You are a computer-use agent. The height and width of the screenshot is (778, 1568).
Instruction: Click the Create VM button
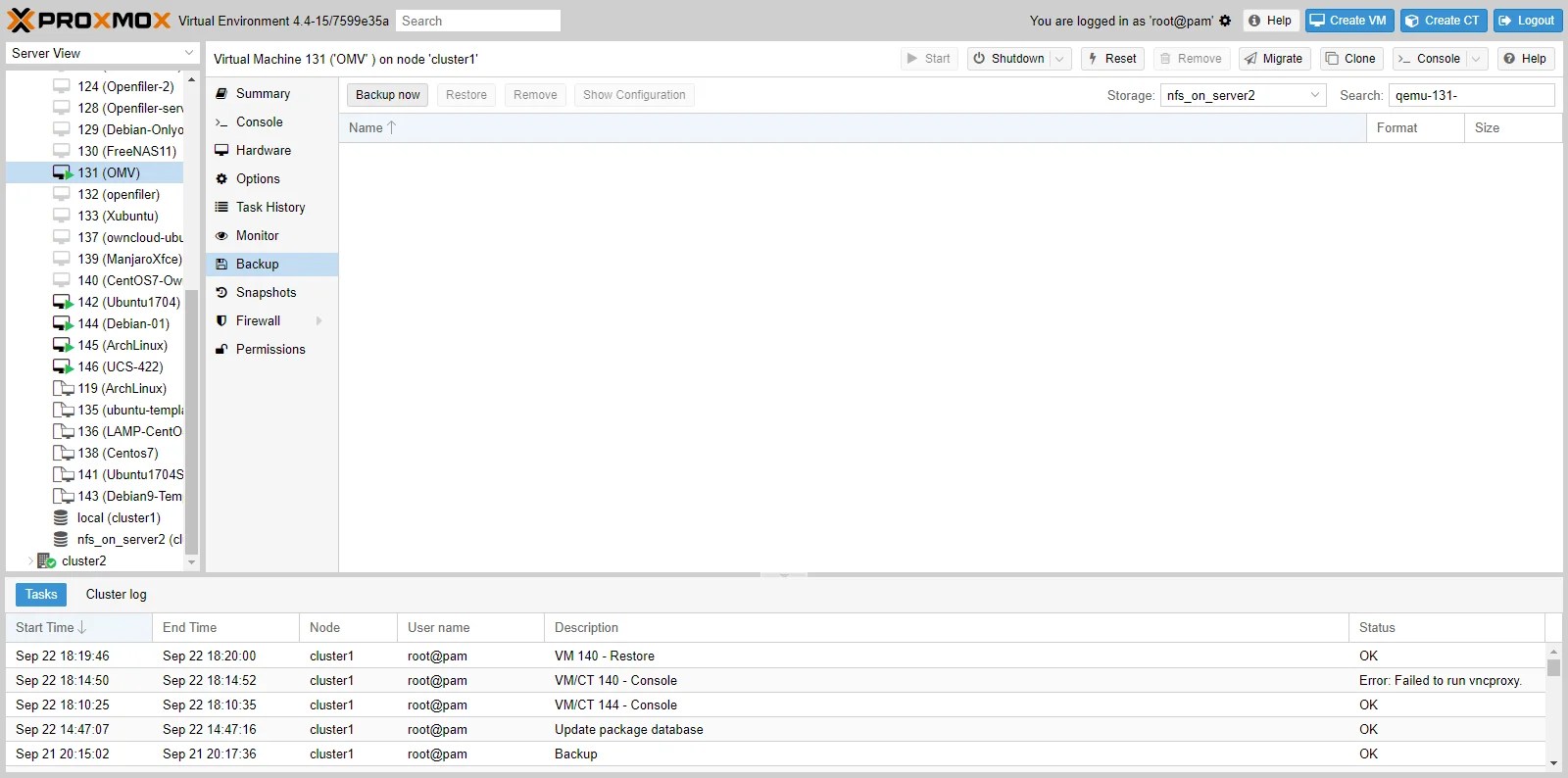(x=1349, y=21)
